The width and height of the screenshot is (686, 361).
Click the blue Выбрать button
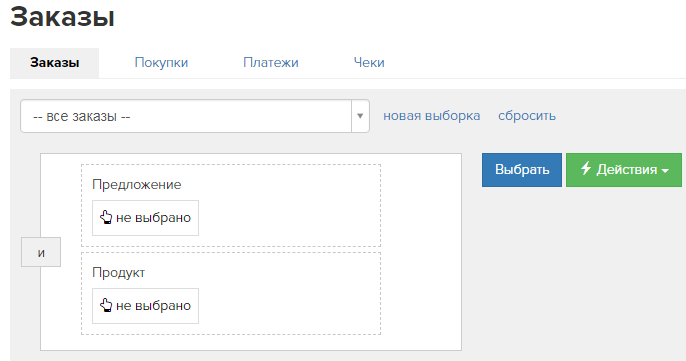click(522, 170)
